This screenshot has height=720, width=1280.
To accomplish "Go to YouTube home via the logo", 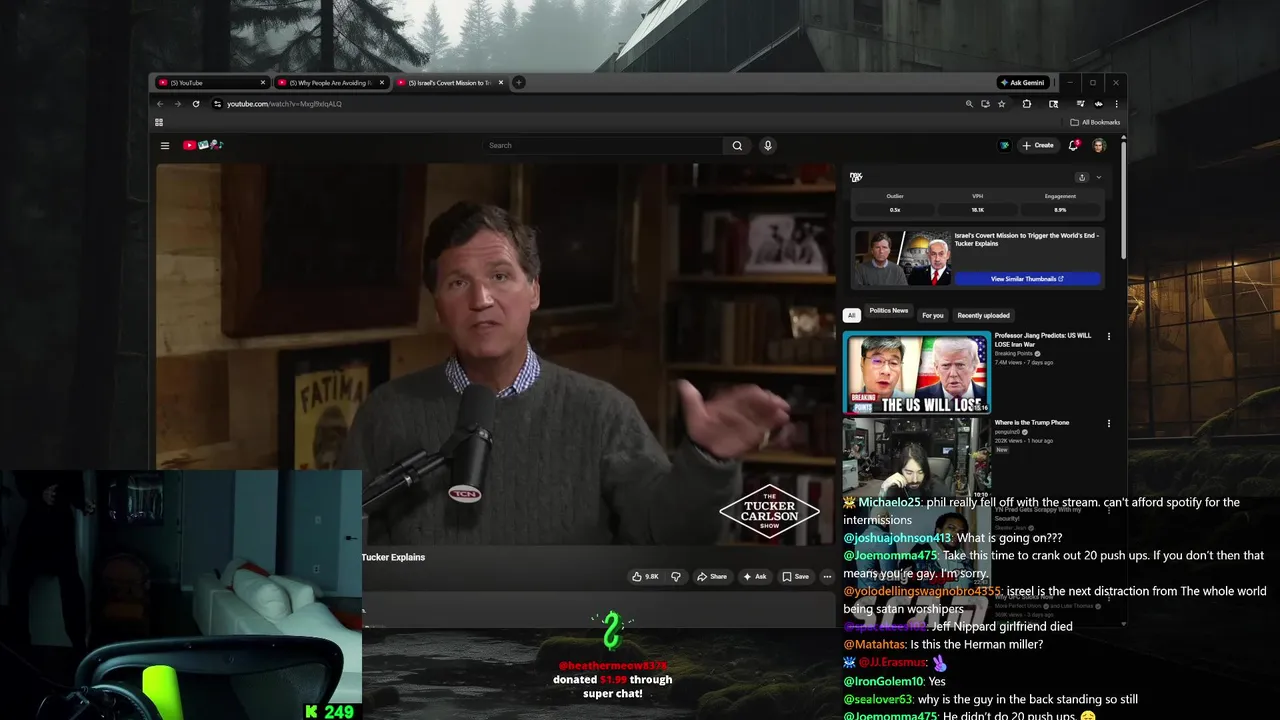I will [x=202, y=145].
